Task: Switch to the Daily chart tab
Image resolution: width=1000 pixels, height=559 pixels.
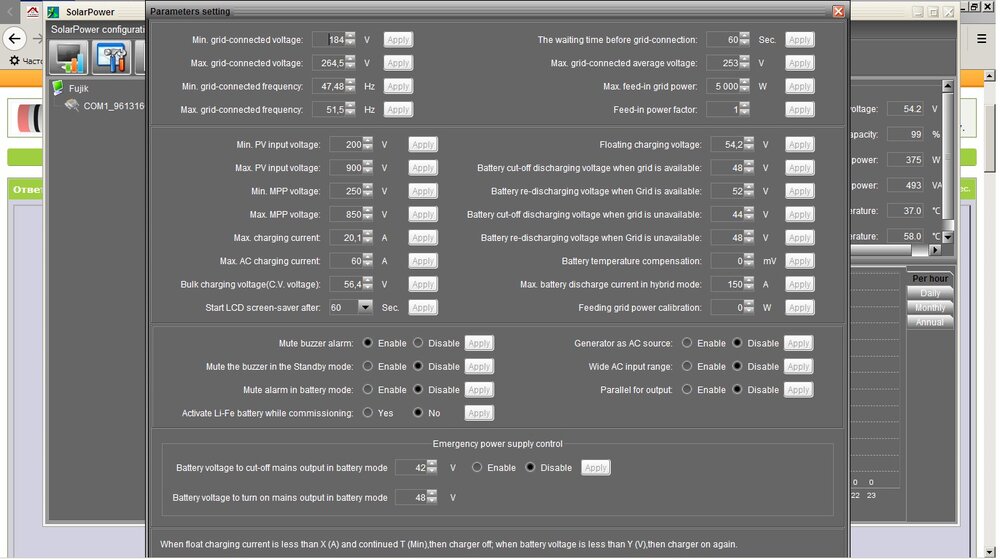Action: [929, 293]
